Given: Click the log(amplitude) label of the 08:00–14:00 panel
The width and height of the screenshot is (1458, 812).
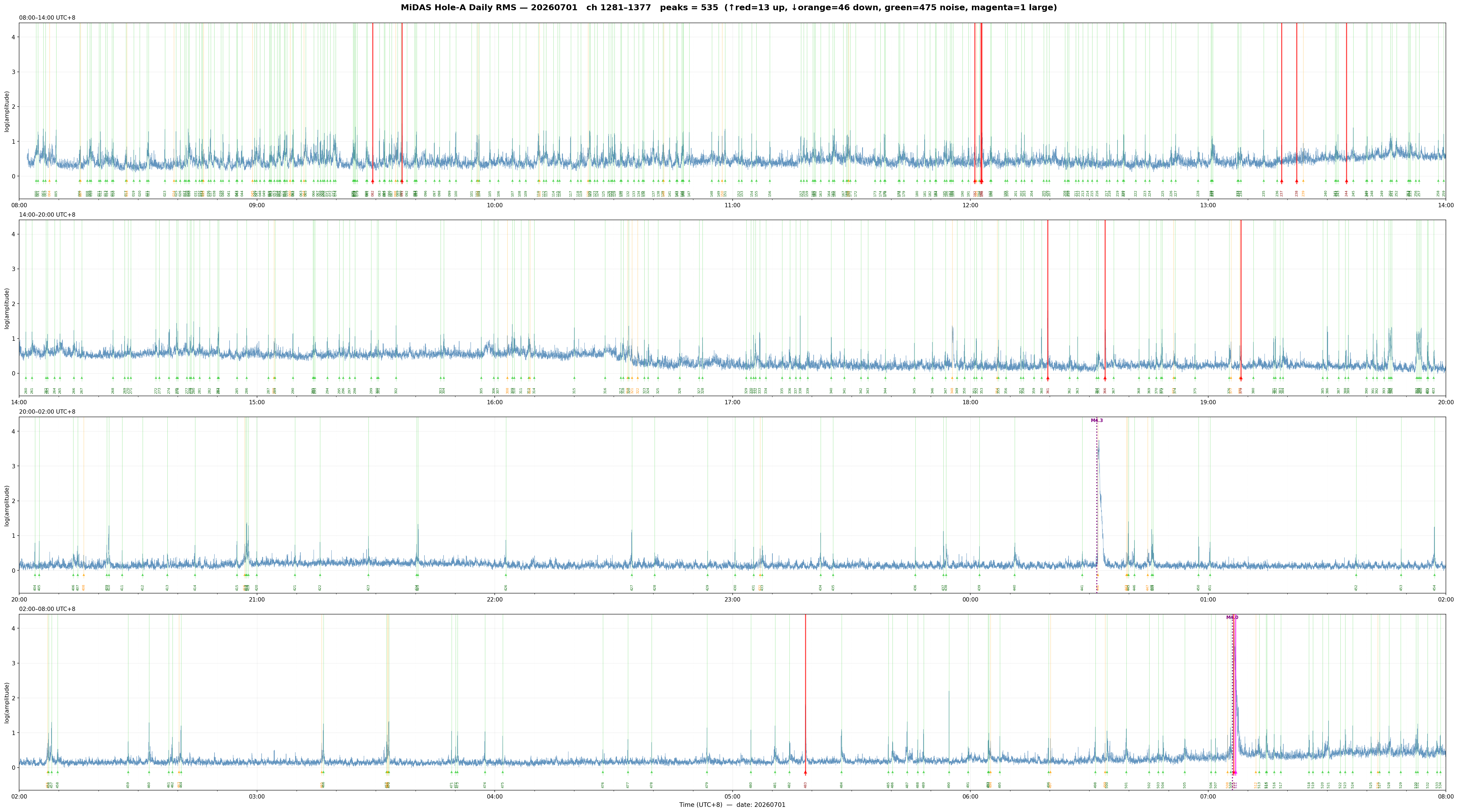Looking at the screenshot, I should pos(7,111).
